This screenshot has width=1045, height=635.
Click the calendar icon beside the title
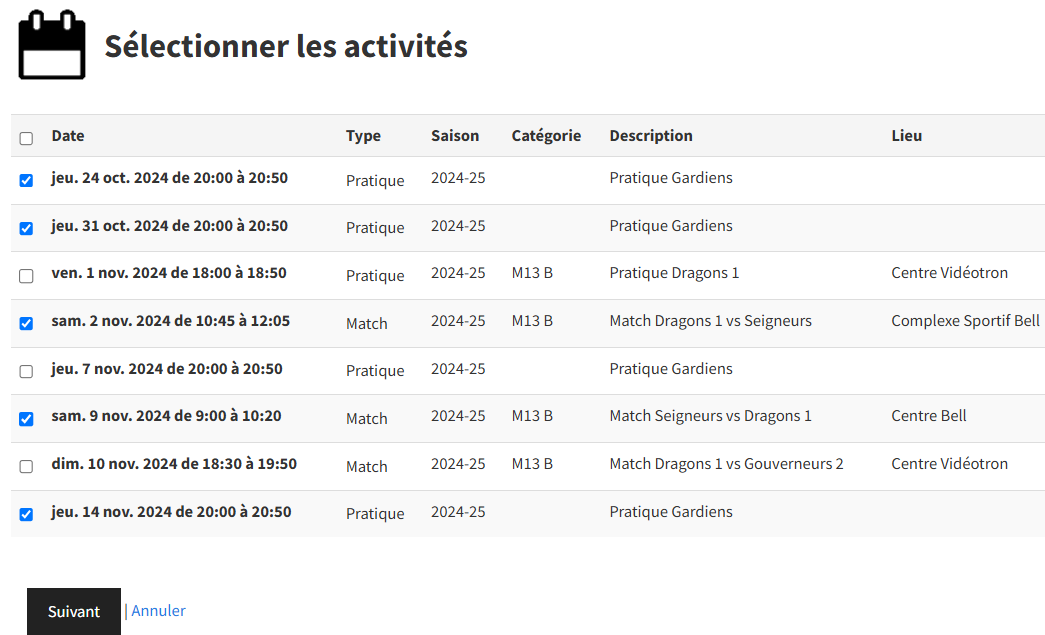coord(52,45)
